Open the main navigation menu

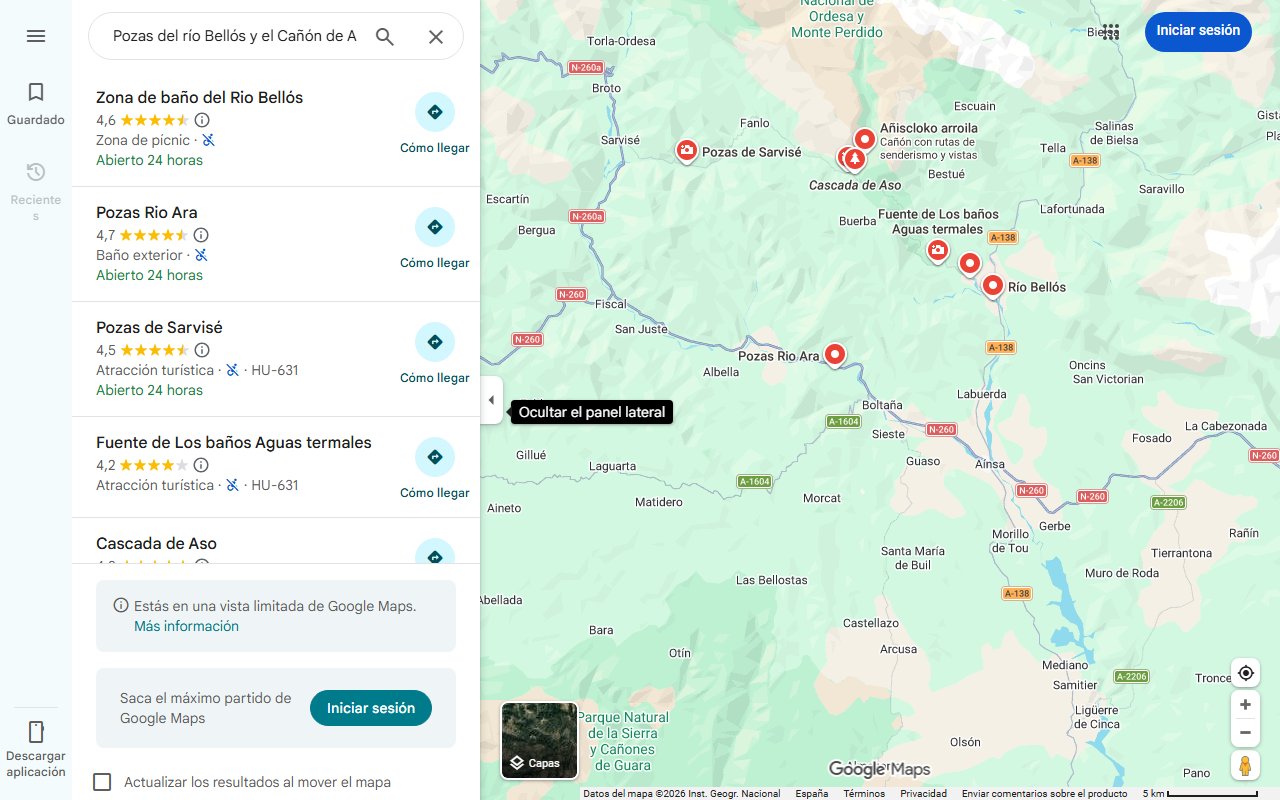[36, 35]
